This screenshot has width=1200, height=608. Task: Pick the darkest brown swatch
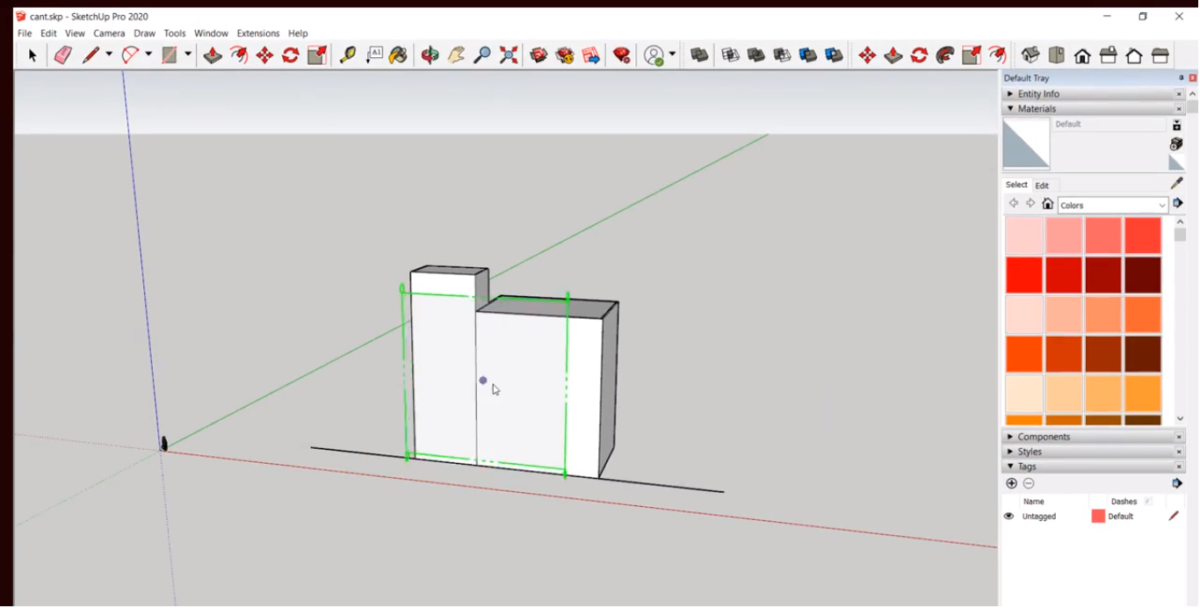click(1142, 354)
